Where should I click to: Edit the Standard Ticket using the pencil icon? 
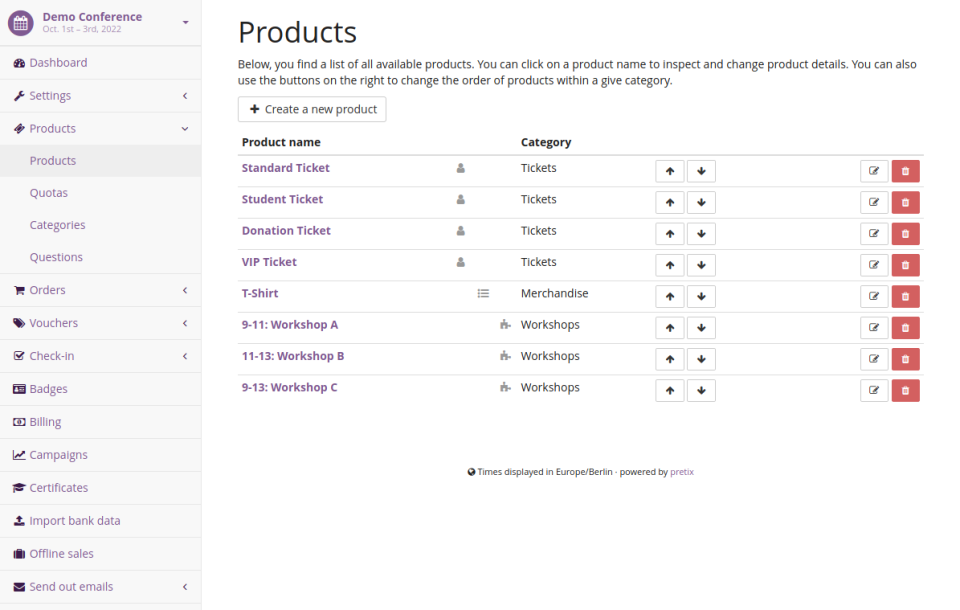click(x=874, y=171)
